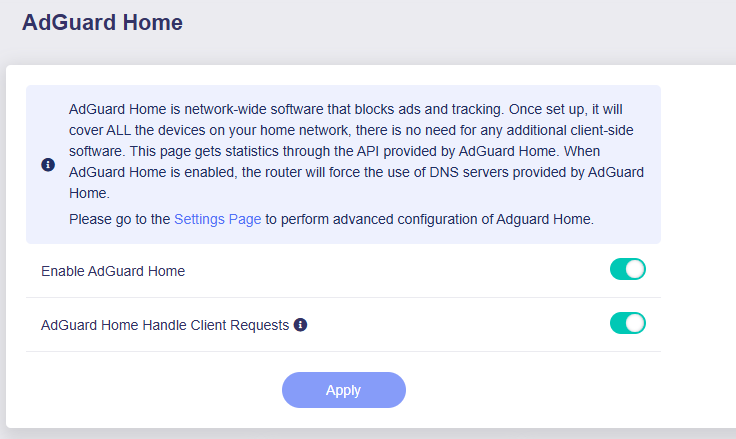Click info icon beside Handle Client Requests

(x=300, y=324)
